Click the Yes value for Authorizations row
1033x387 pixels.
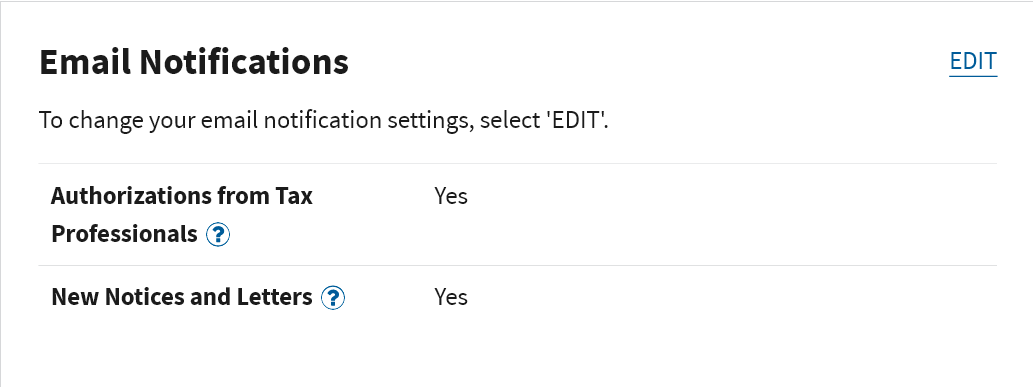[451, 196]
